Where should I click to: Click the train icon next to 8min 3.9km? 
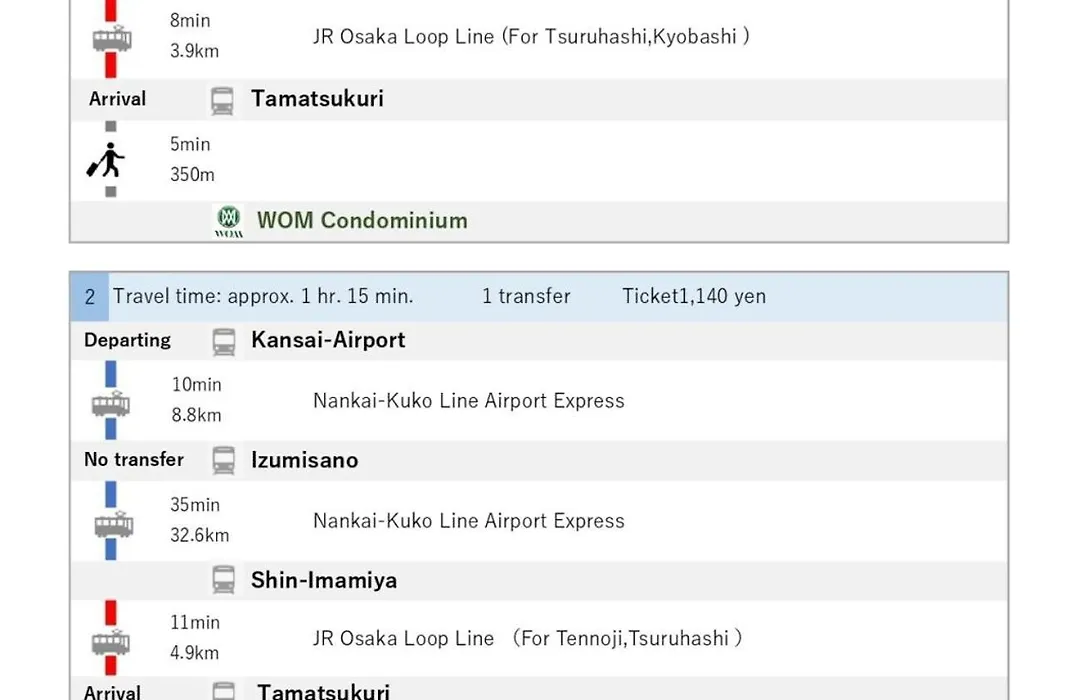pos(112,39)
